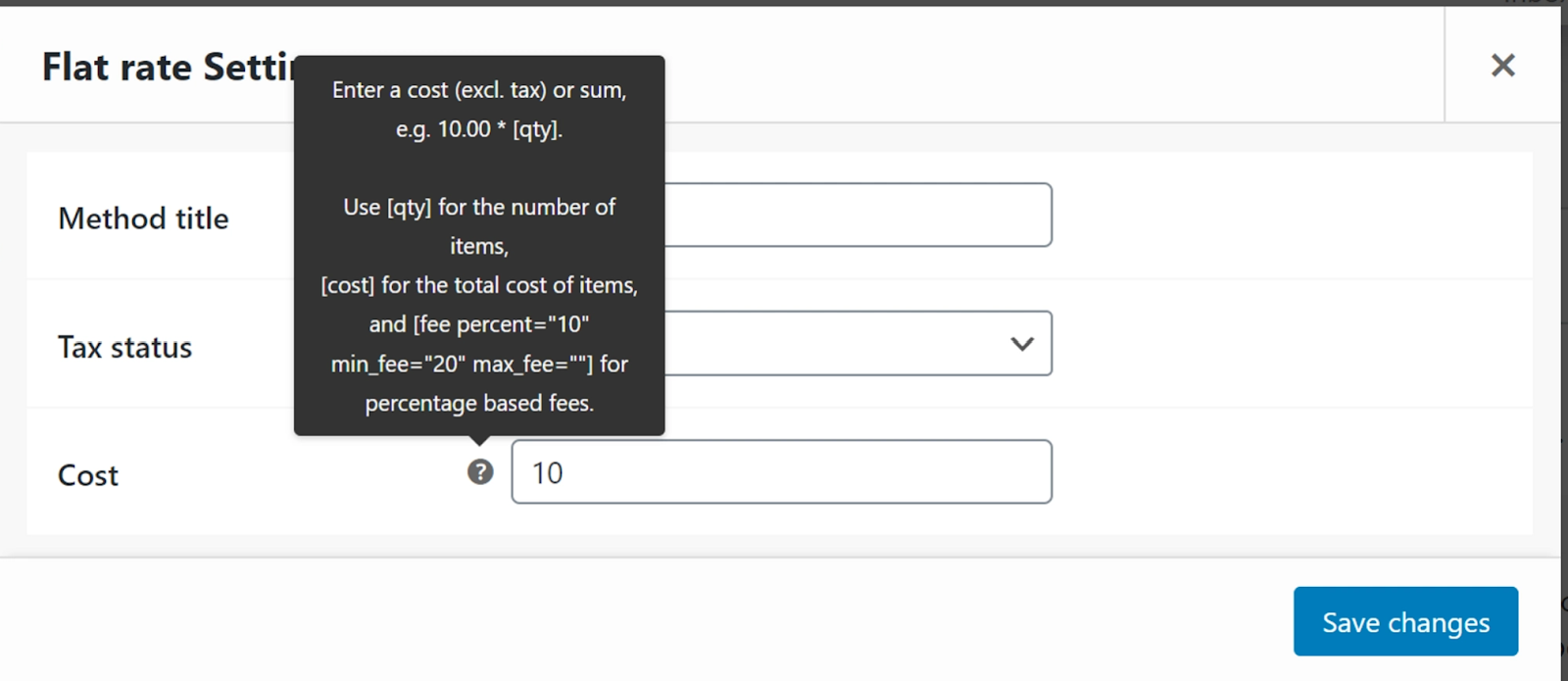
Task: Click blank space right of Cost field
Action: point(1274,472)
